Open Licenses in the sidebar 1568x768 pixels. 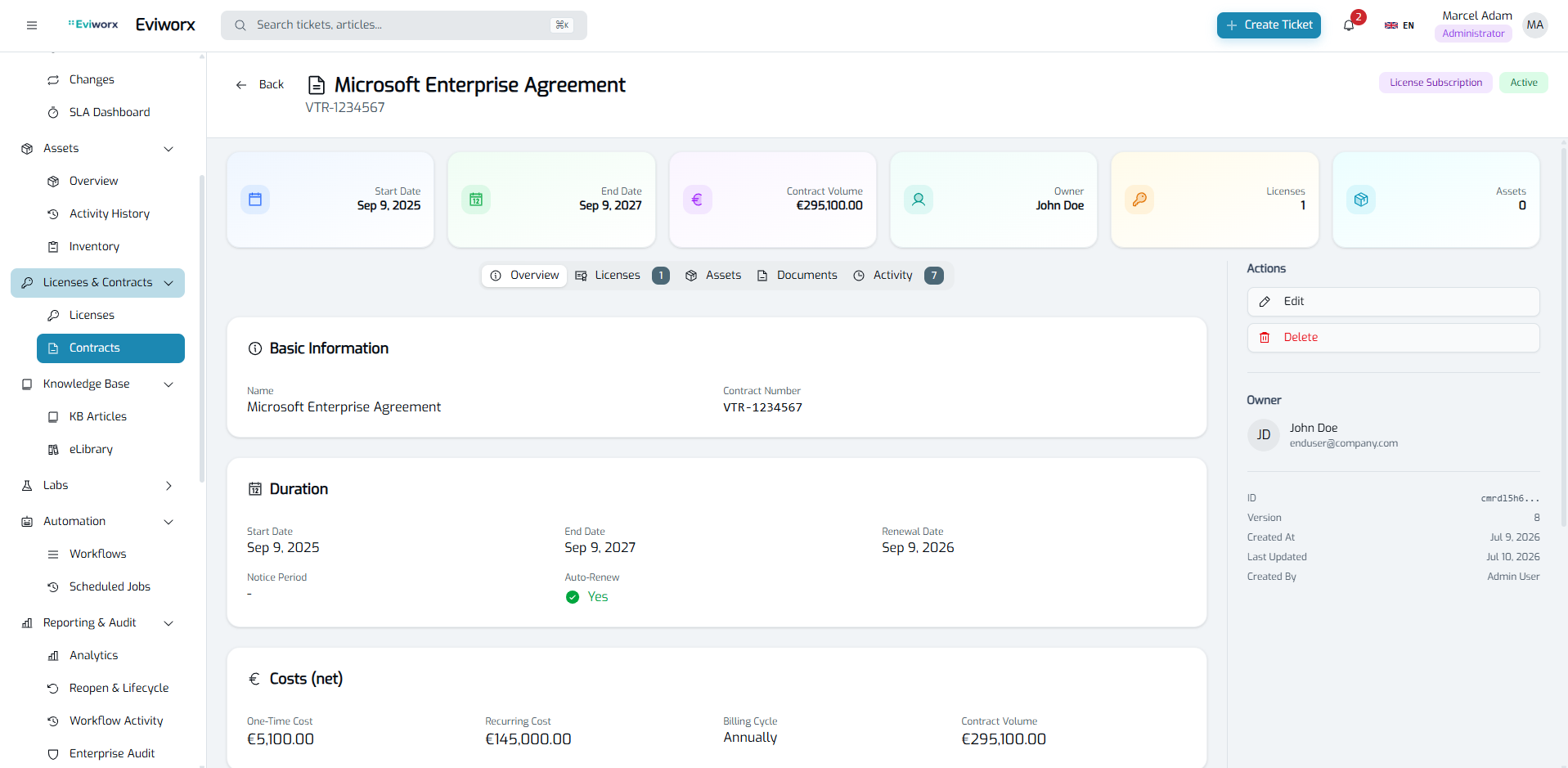tap(110, 315)
